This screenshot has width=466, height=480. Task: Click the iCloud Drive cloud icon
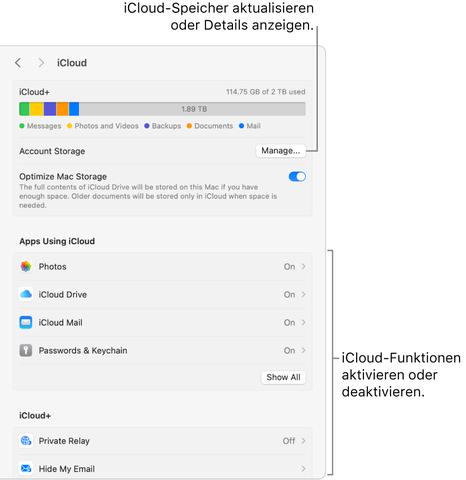26,294
